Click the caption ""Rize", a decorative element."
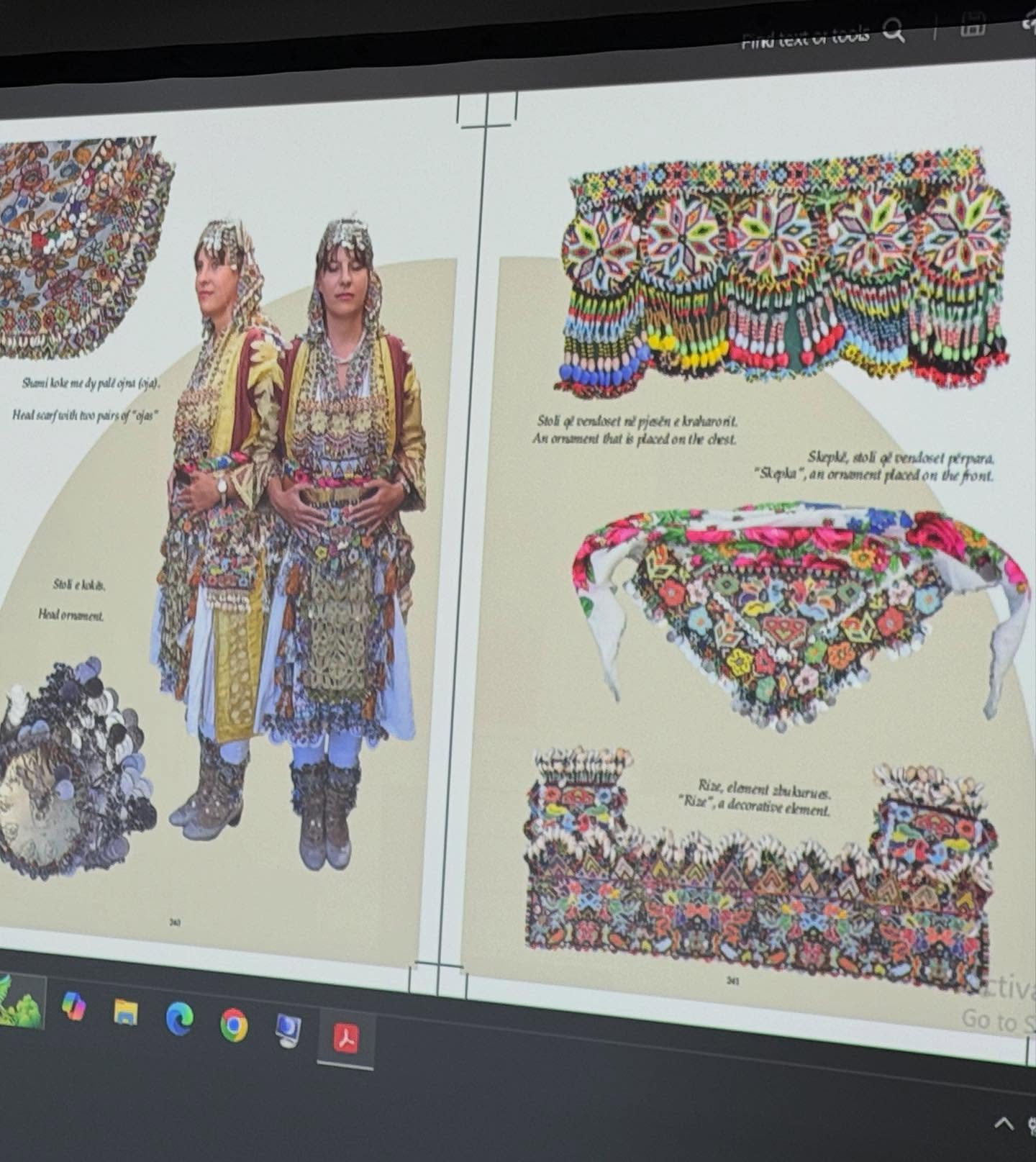The image size is (1036, 1162). coord(755,806)
